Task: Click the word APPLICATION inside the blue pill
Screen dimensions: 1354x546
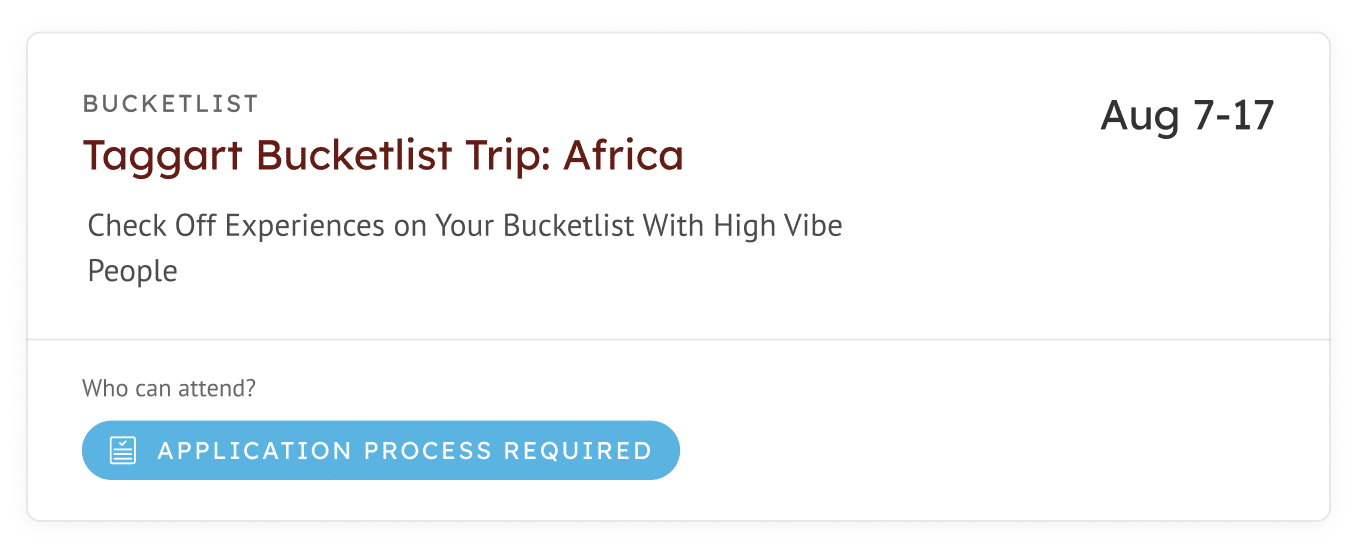Action: point(255,450)
